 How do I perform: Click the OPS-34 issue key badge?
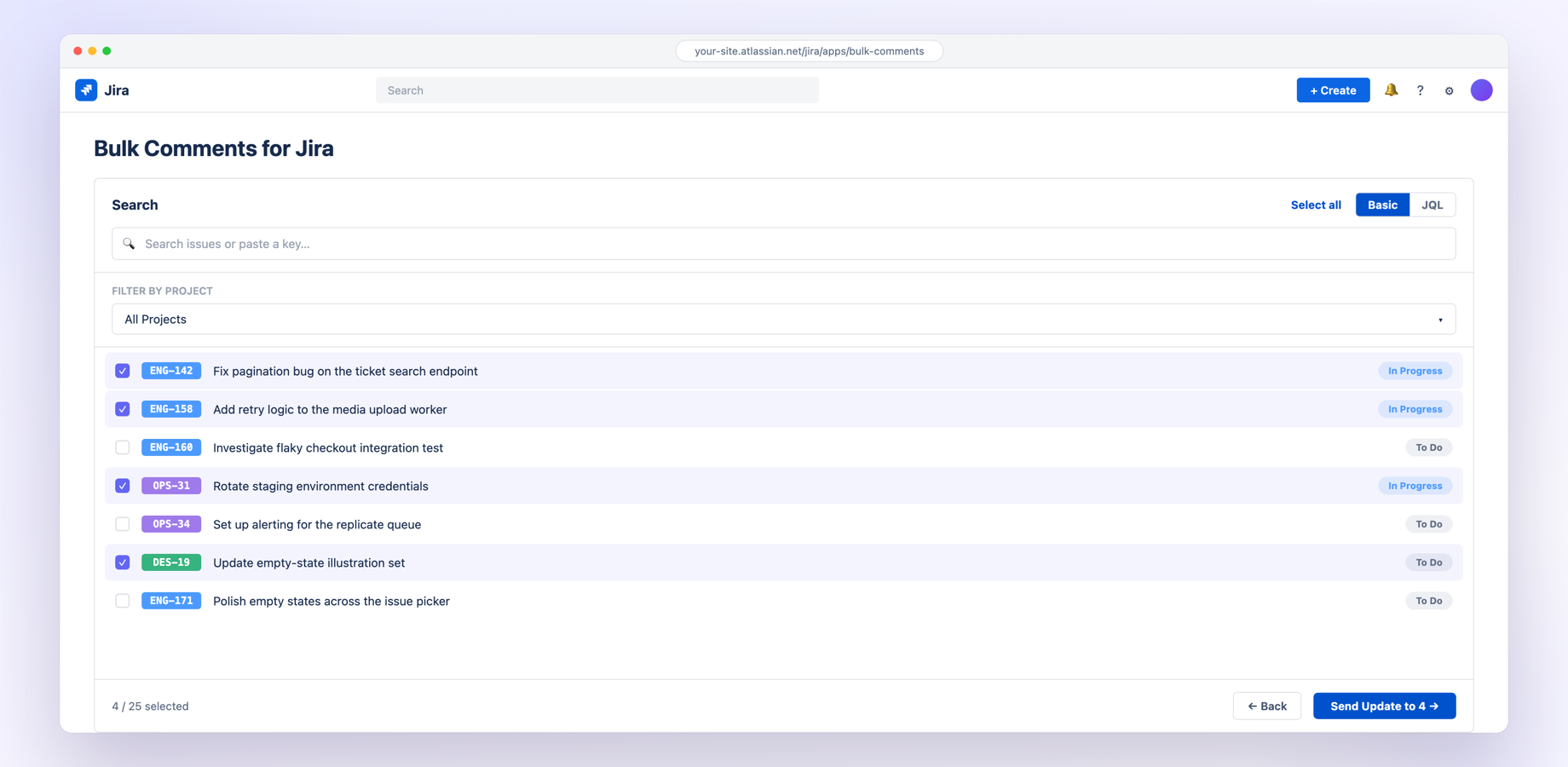(x=171, y=524)
